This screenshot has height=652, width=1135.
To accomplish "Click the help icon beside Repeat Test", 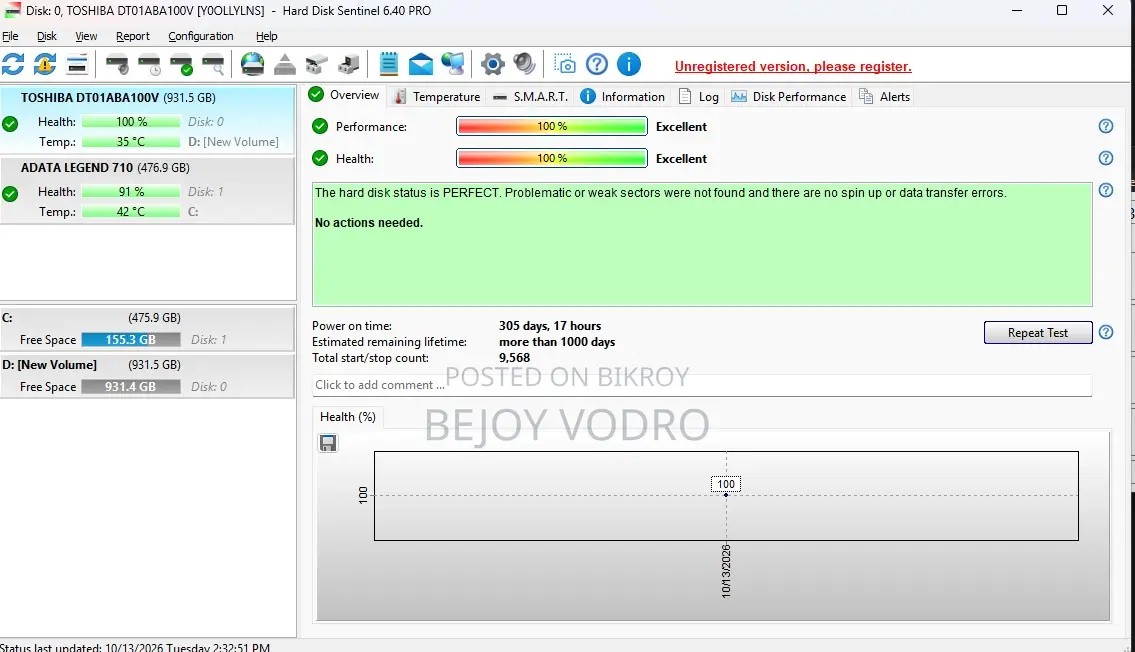I will [x=1106, y=332].
